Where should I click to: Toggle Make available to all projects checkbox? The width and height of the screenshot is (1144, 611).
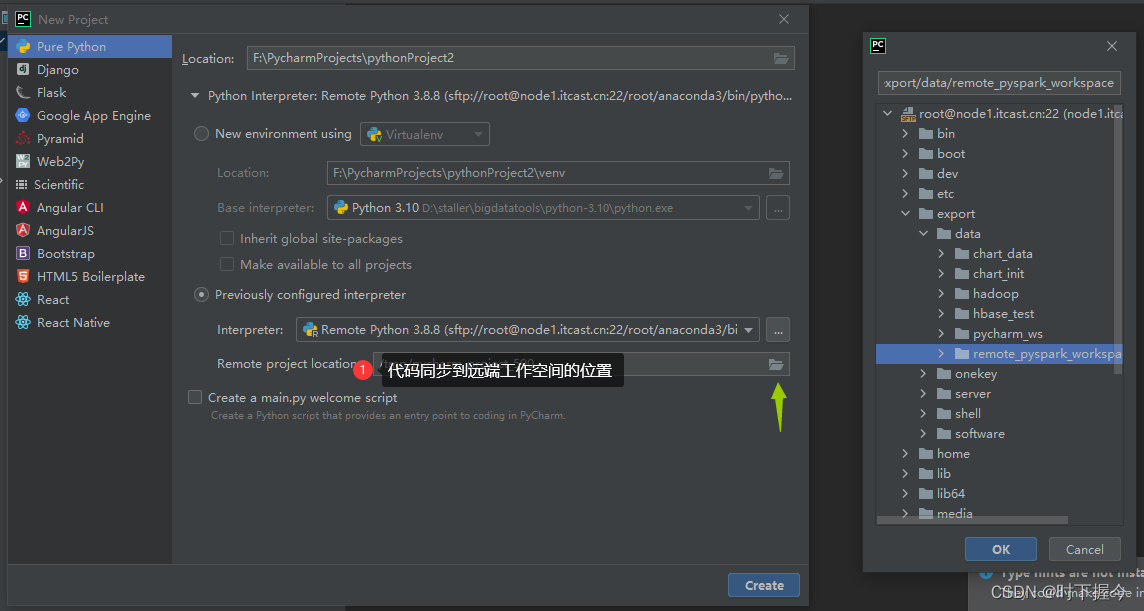[x=227, y=264]
